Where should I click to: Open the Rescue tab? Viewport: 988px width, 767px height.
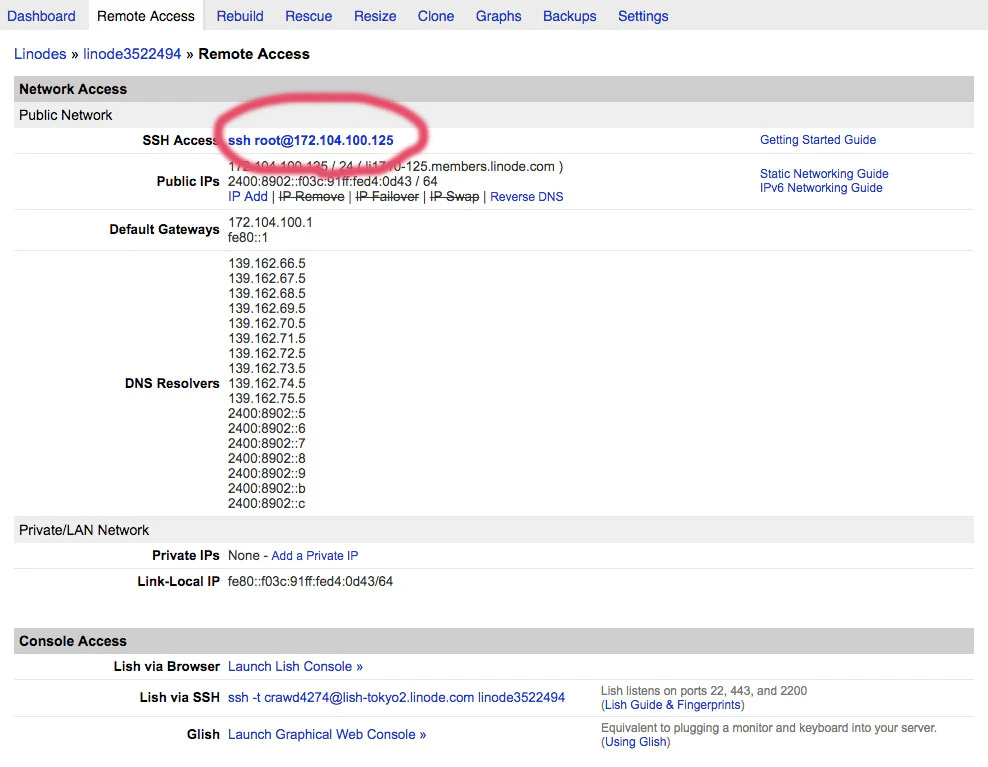pos(308,16)
